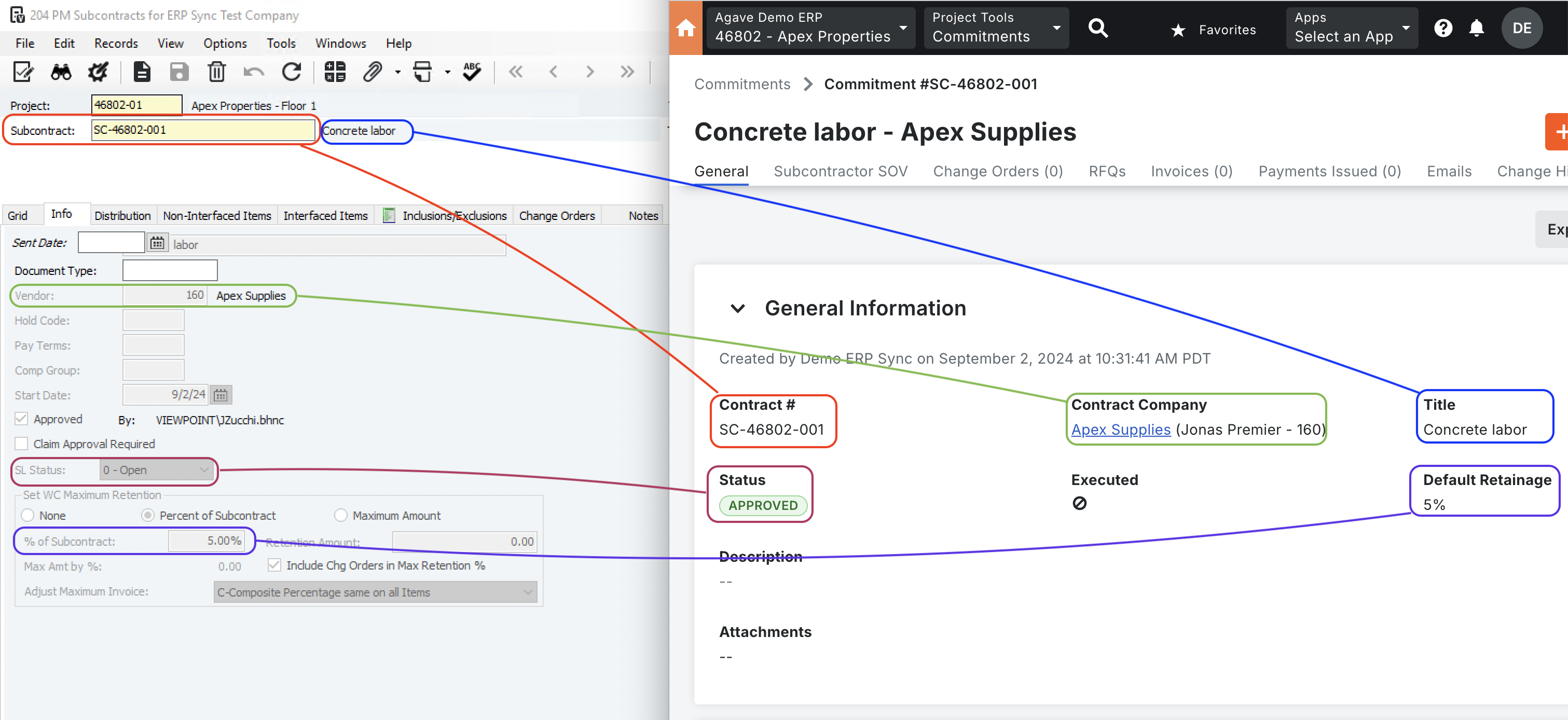
Task: Toggle Include Chg Orders in Max Retention checkbox
Action: 274,565
